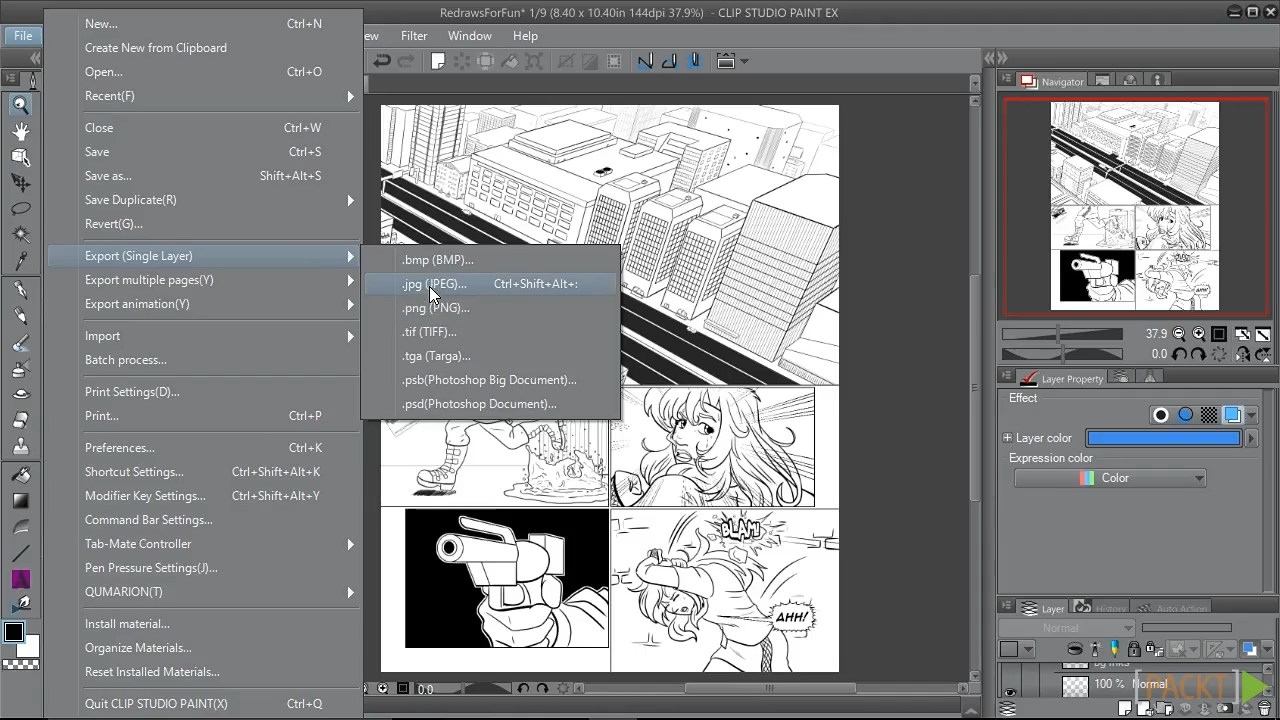
Task: Select the Brush tool
Action: [x=20, y=343]
